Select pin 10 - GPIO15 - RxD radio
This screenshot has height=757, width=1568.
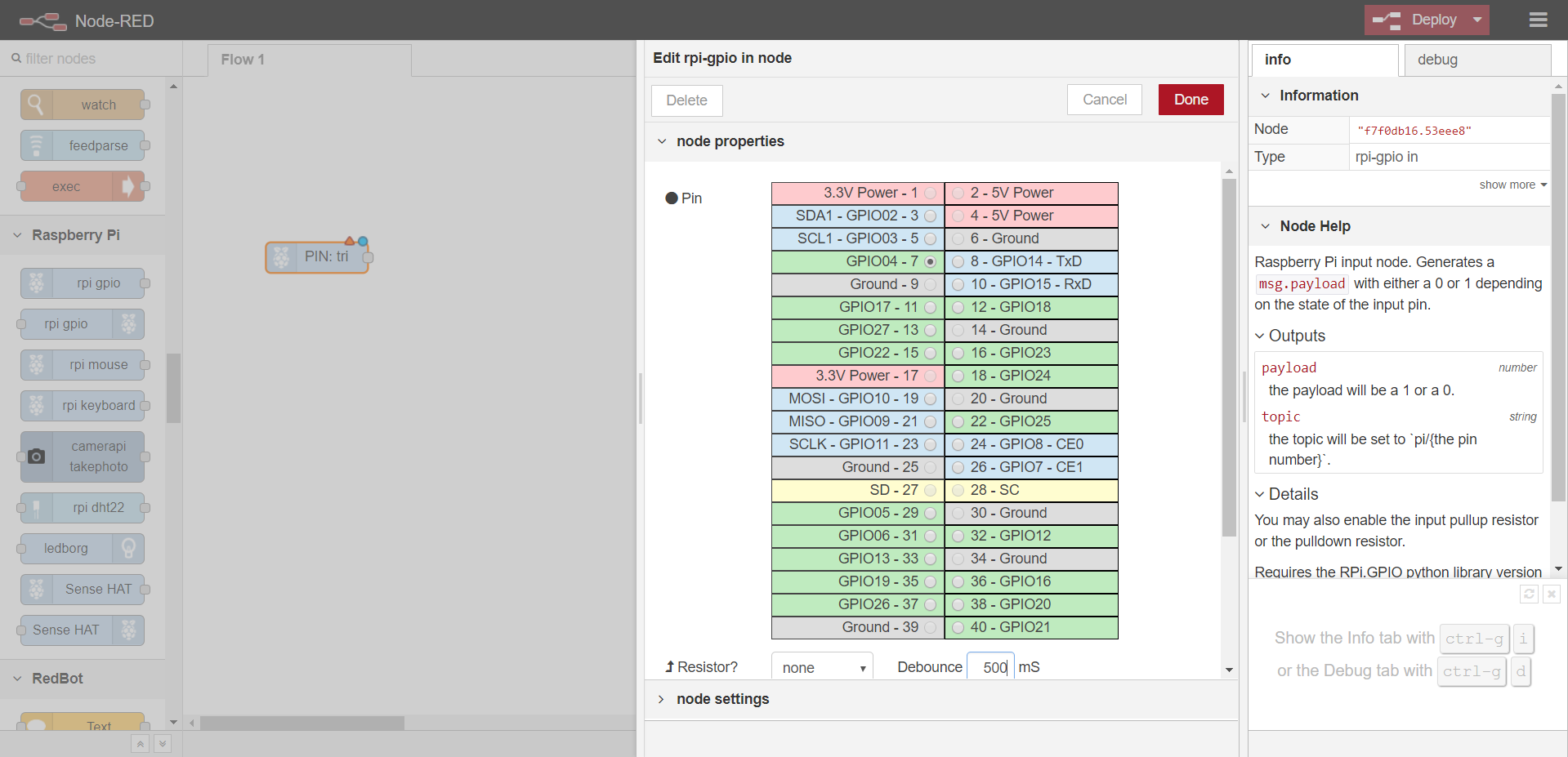point(958,284)
